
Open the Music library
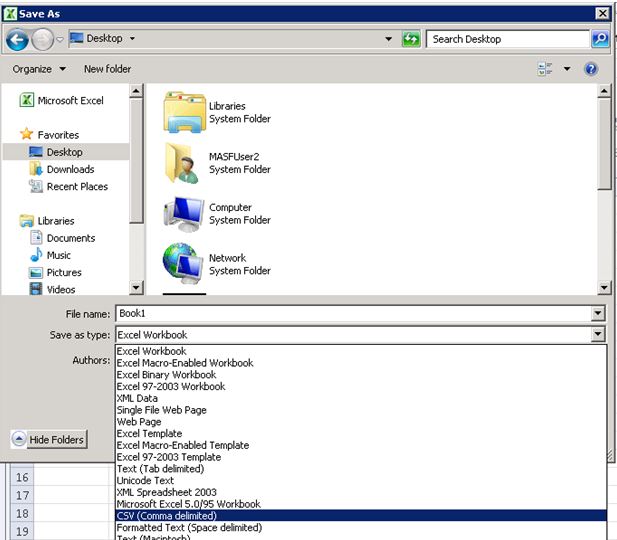click(x=50, y=255)
